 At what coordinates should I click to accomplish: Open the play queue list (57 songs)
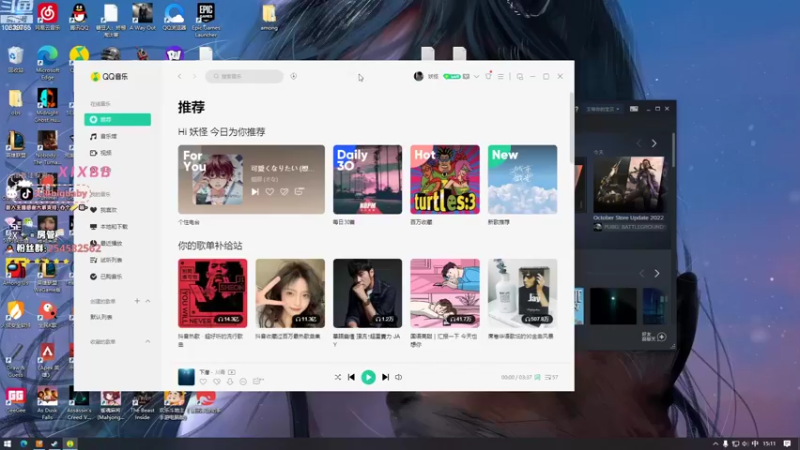[551, 378]
